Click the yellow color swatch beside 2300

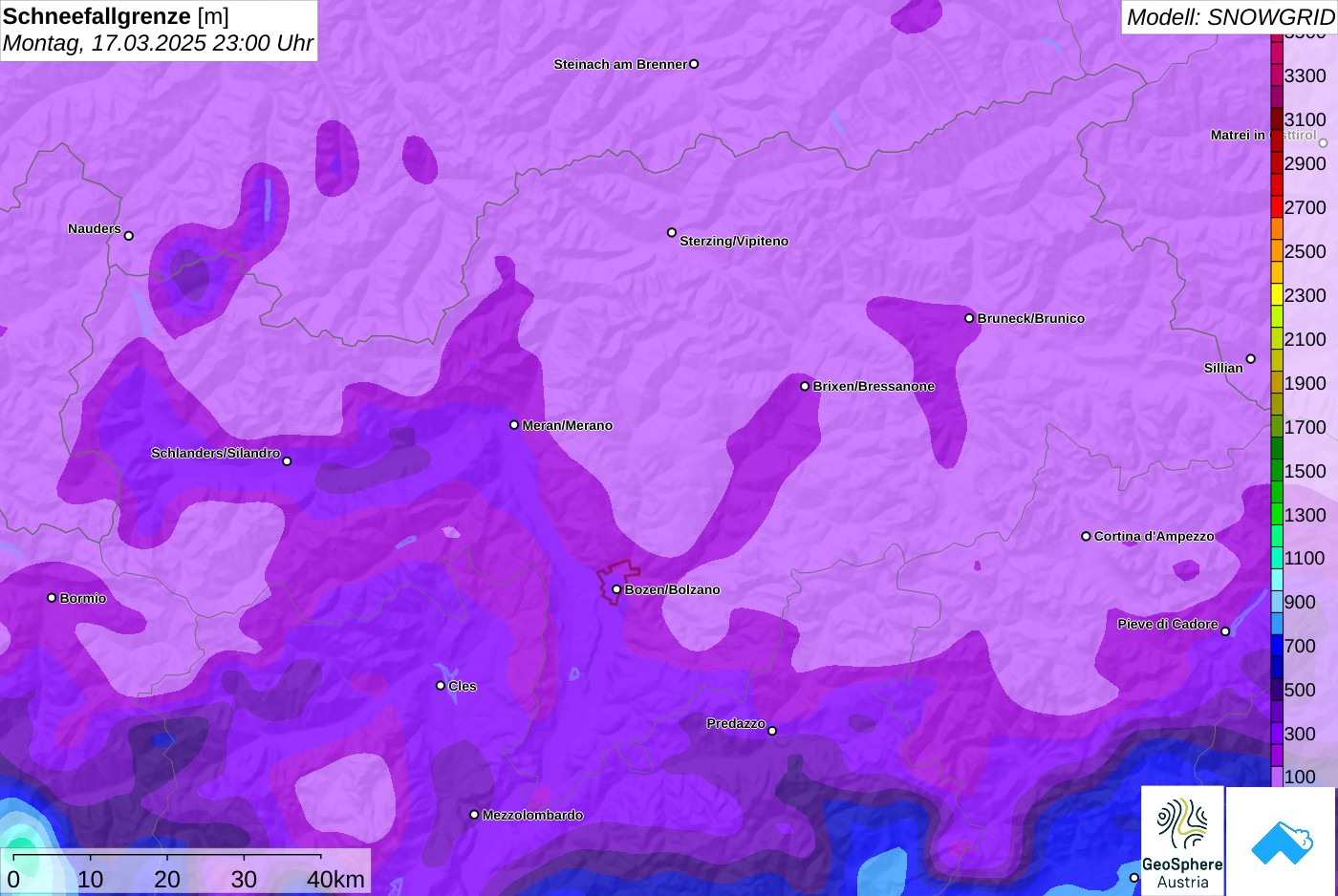coord(1277,295)
